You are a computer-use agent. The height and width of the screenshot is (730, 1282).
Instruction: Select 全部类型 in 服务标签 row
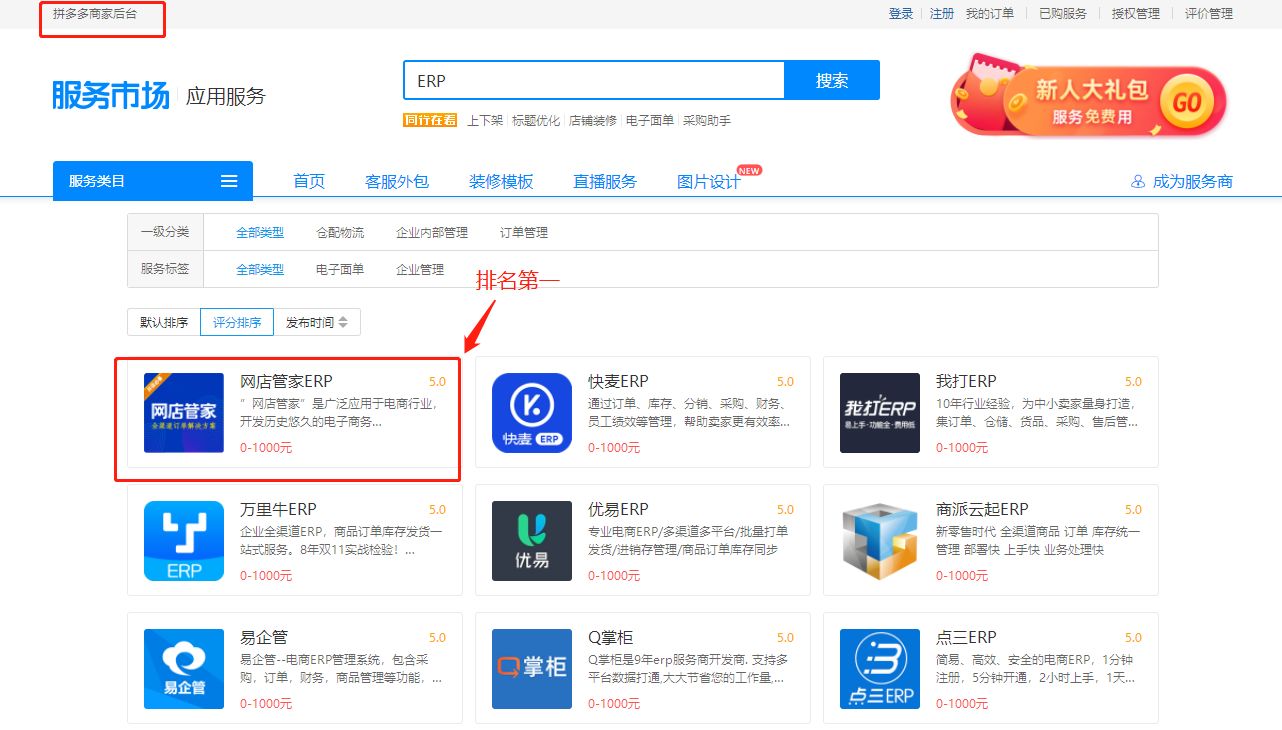pos(260,269)
